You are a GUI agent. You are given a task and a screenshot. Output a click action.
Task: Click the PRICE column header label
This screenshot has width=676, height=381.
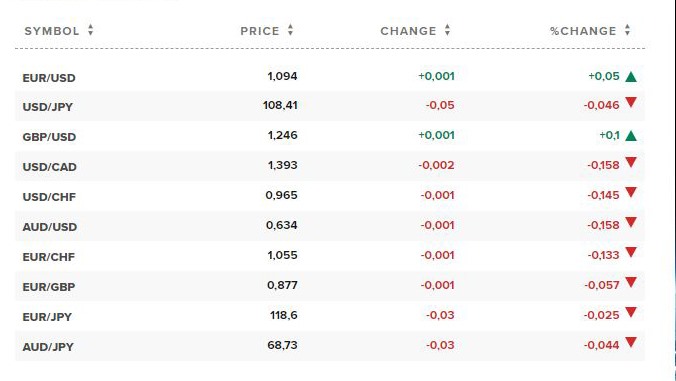coord(260,31)
